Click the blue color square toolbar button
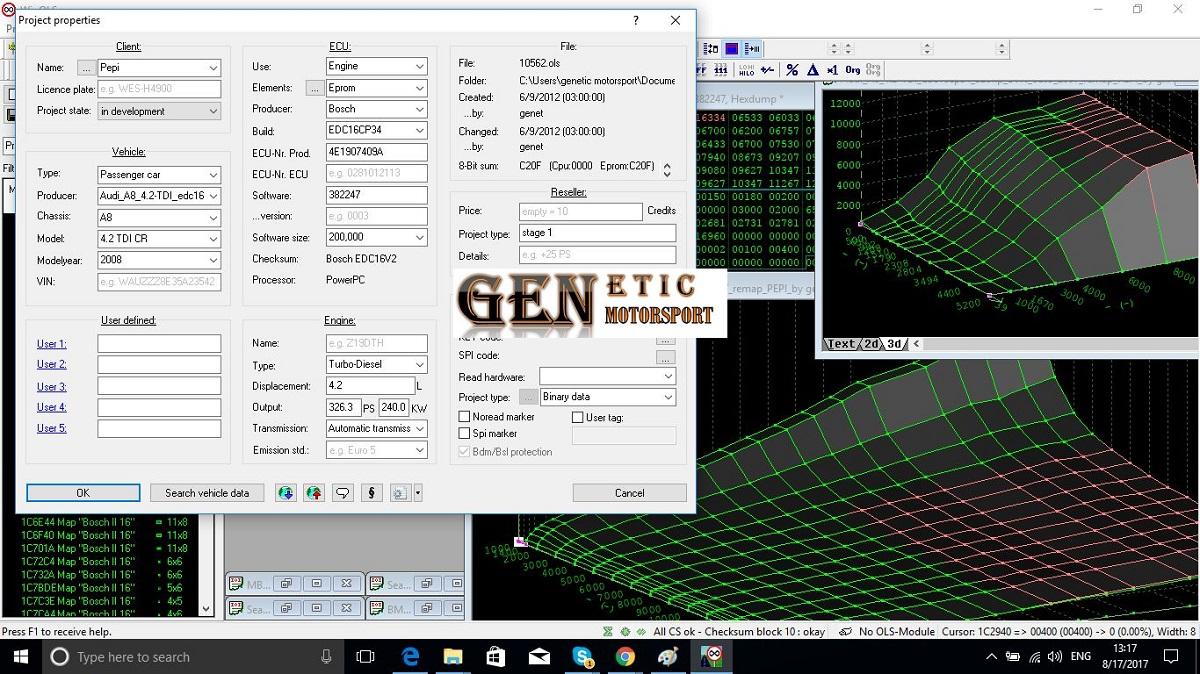The image size is (1200, 674). (732, 48)
